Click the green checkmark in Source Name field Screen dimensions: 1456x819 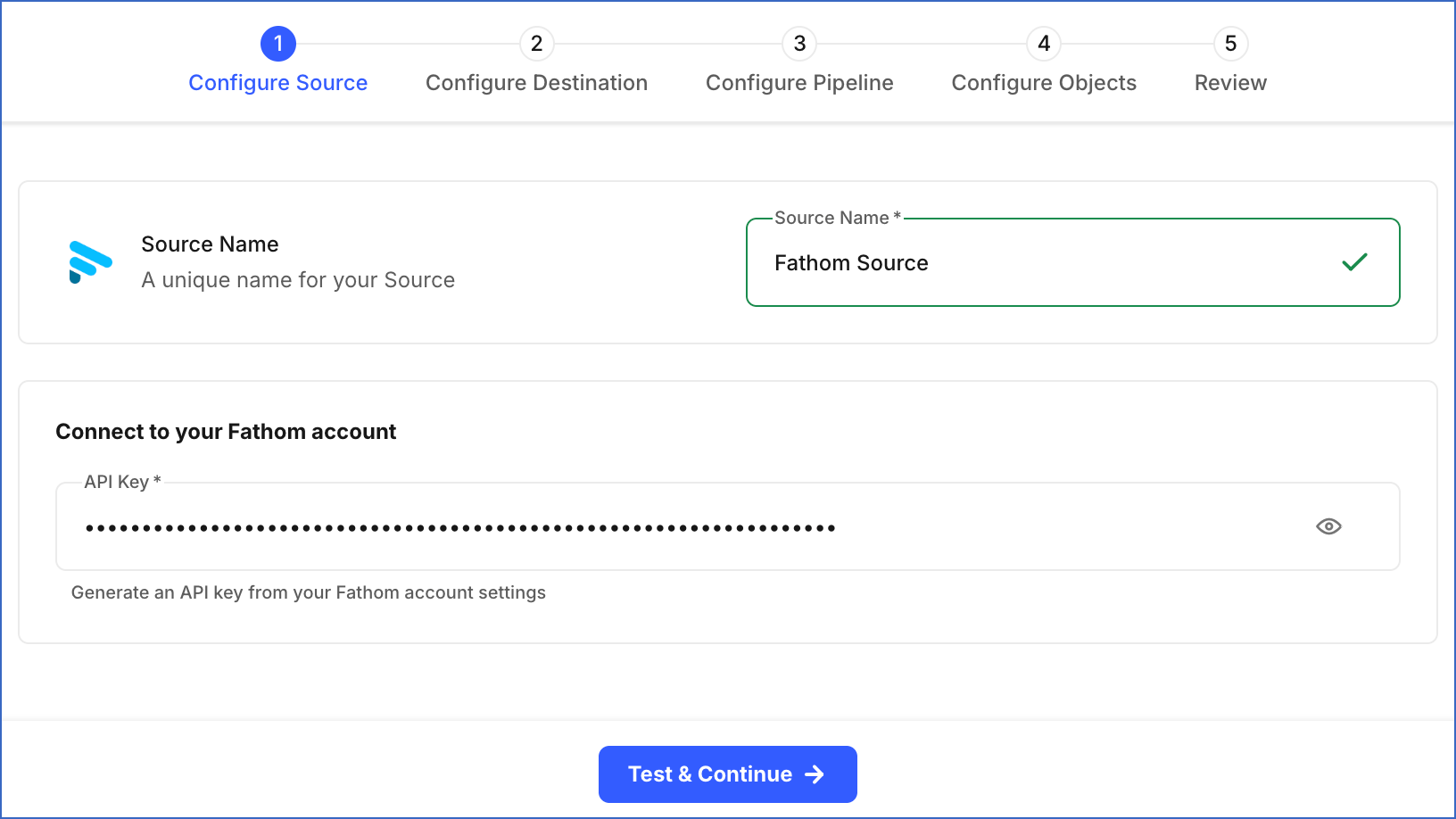pos(1354,262)
